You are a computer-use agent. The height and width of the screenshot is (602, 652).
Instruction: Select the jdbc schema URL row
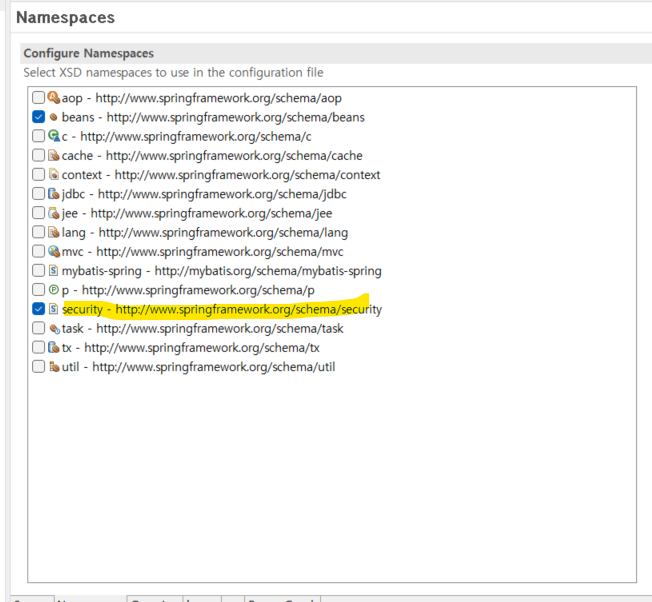pos(204,194)
